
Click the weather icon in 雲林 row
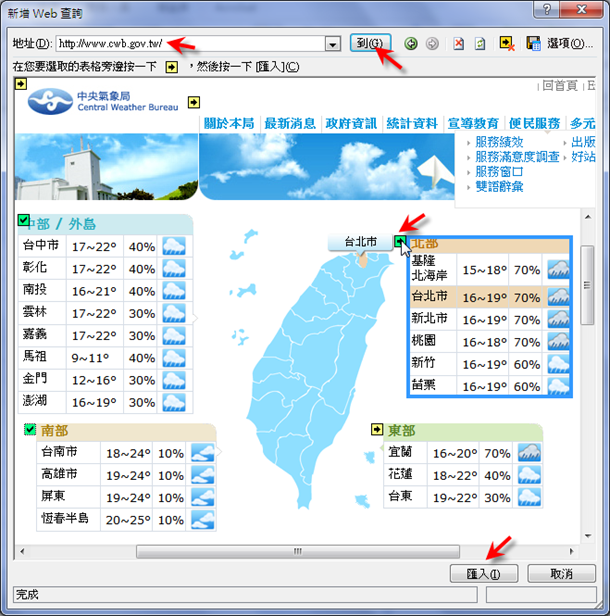pyautogui.click(x=174, y=314)
